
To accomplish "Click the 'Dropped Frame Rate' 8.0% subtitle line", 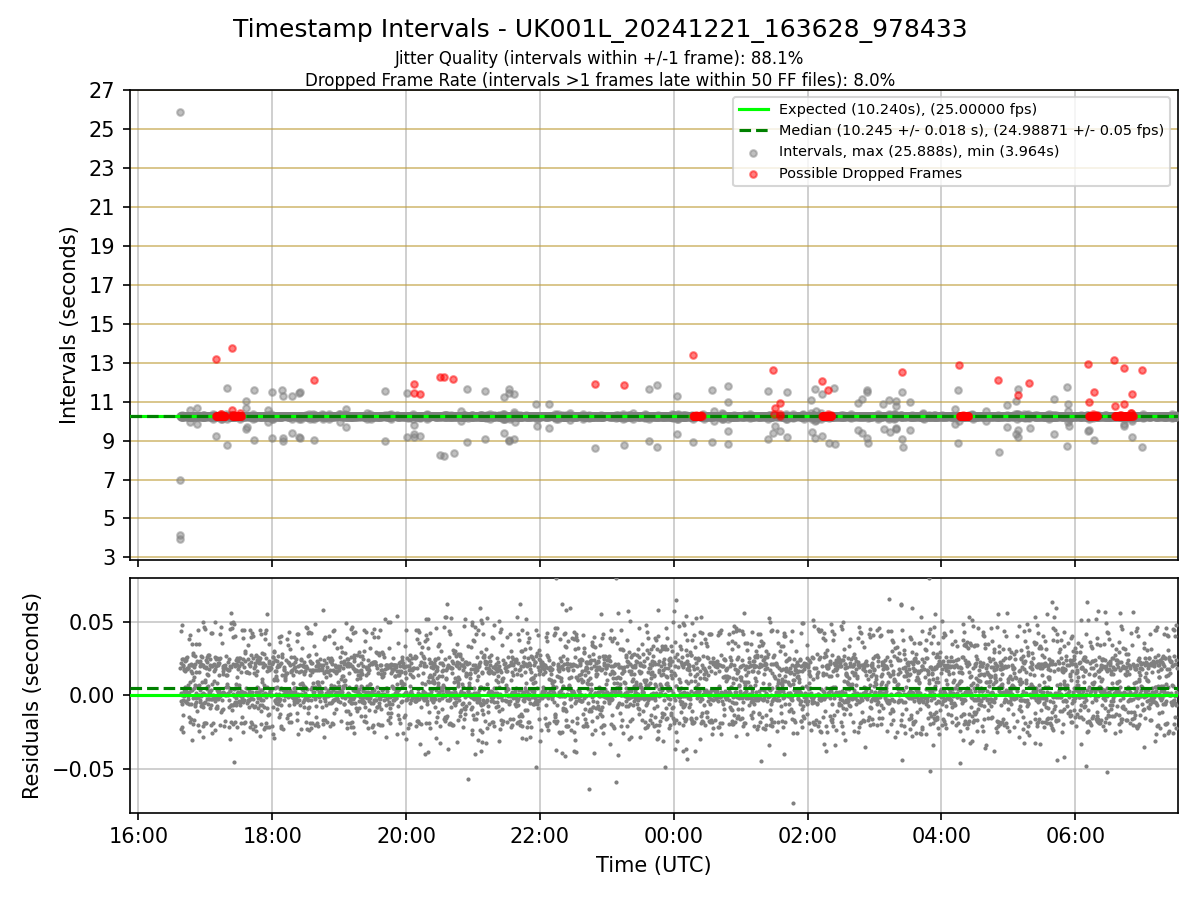I will (600, 79).
